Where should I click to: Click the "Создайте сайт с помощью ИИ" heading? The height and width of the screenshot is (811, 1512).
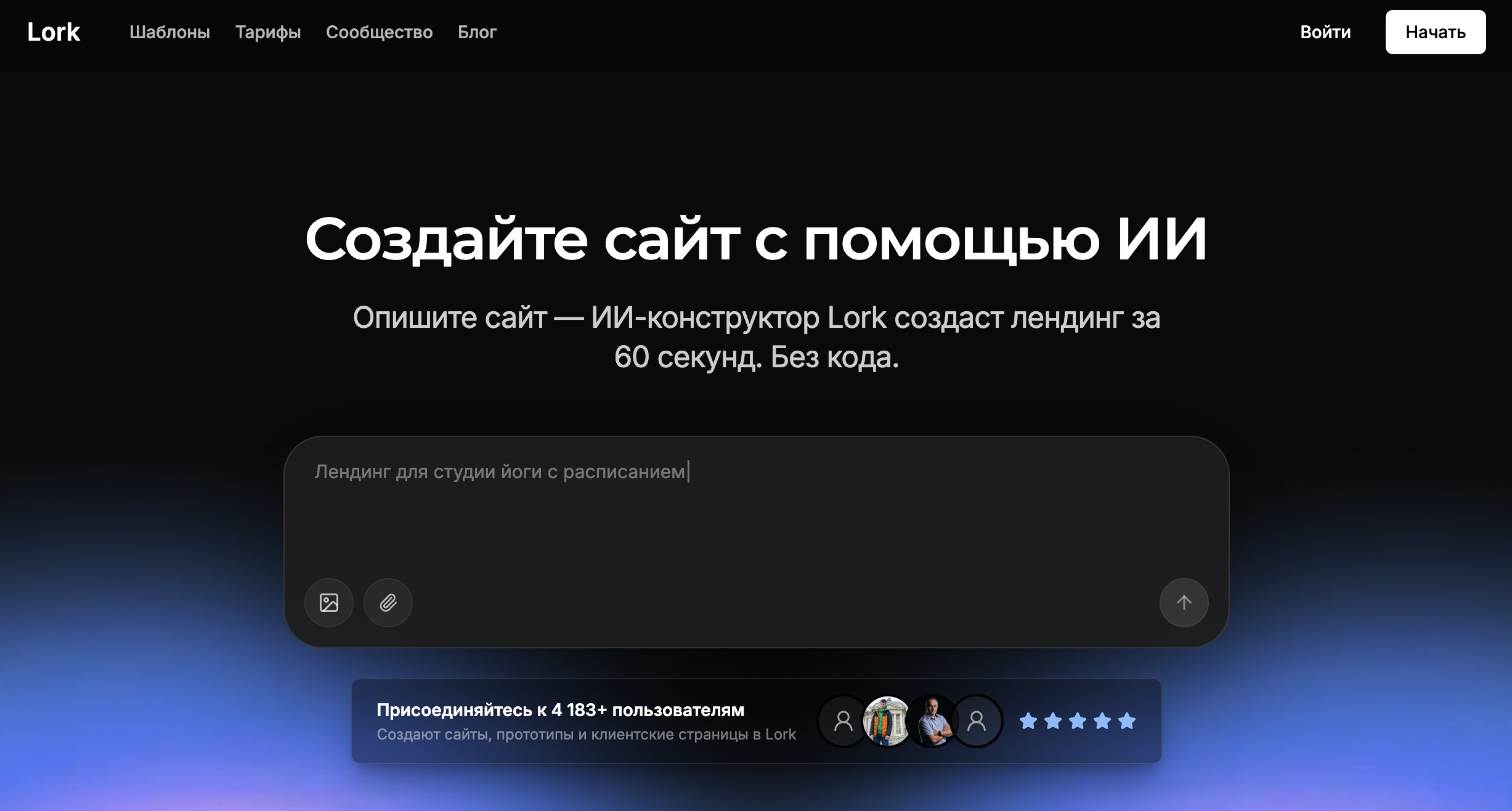click(756, 239)
